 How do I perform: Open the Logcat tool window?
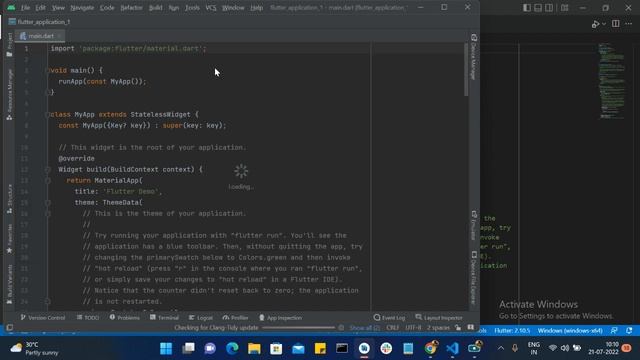[201, 318]
